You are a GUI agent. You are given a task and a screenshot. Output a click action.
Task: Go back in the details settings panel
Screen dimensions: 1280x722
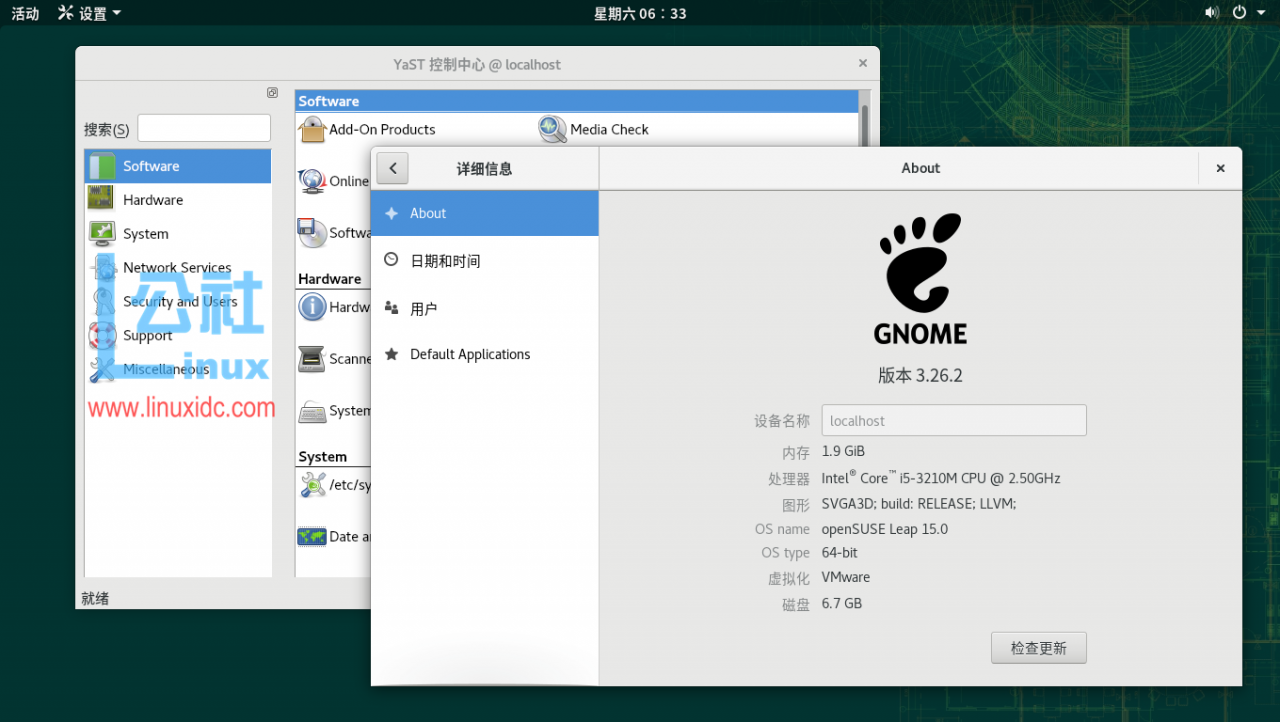point(393,168)
